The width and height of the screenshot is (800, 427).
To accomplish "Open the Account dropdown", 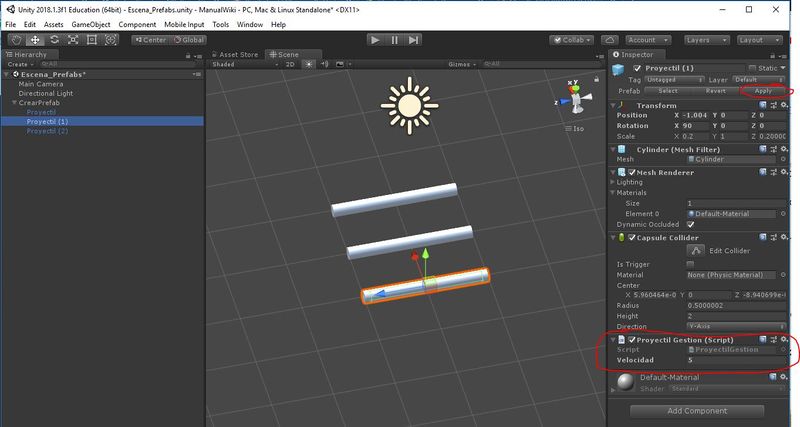I will pos(648,40).
